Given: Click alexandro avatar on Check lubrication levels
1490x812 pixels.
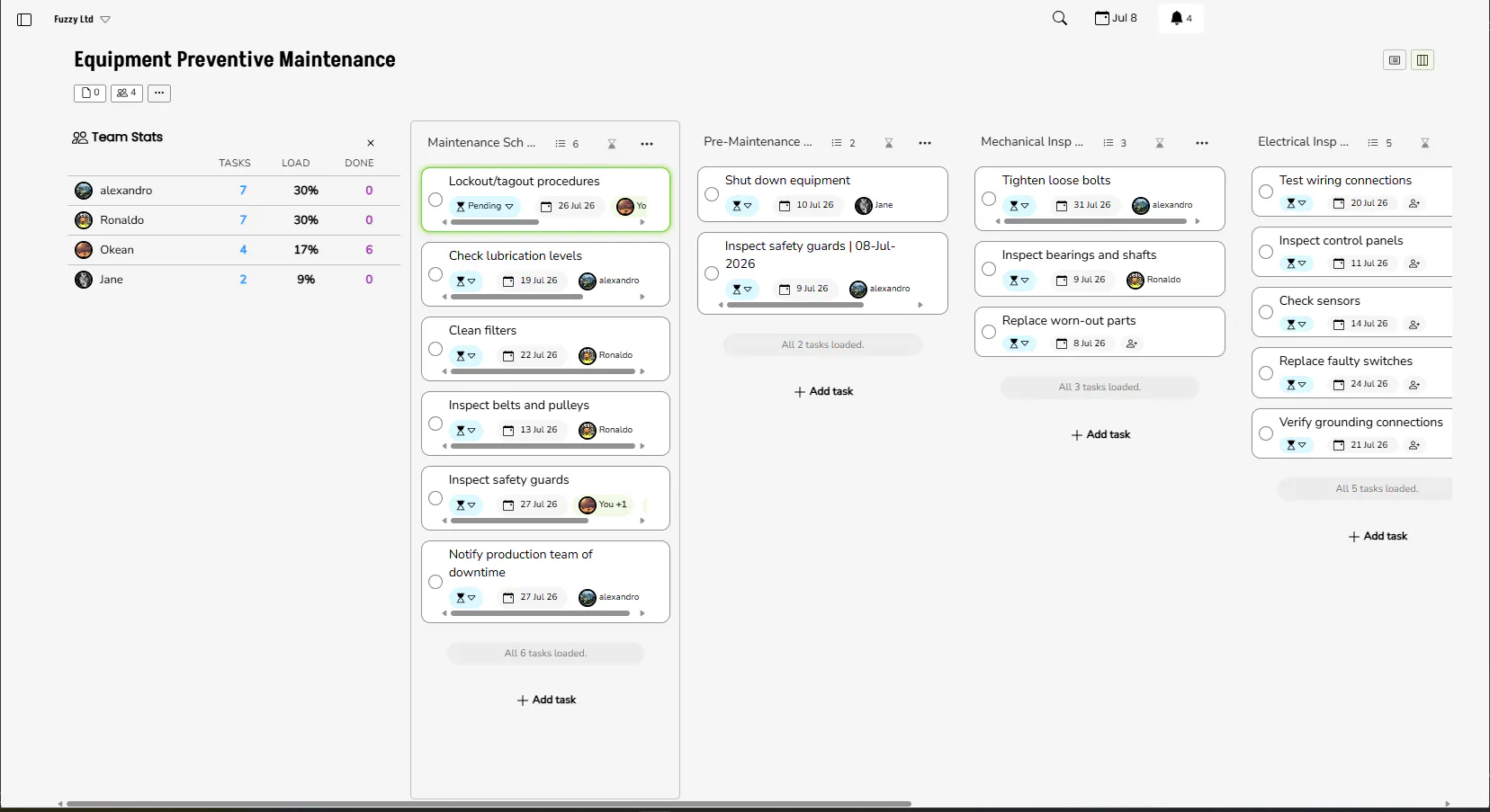Looking at the screenshot, I should (x=588, y=281).
